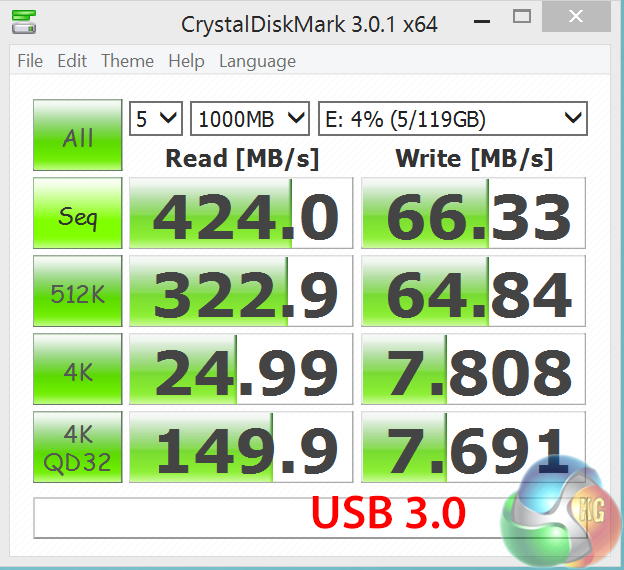This screenshot has width=624, height=570.
Task: Start the 4K benchmark test
Action: click(x=78, y=369)
